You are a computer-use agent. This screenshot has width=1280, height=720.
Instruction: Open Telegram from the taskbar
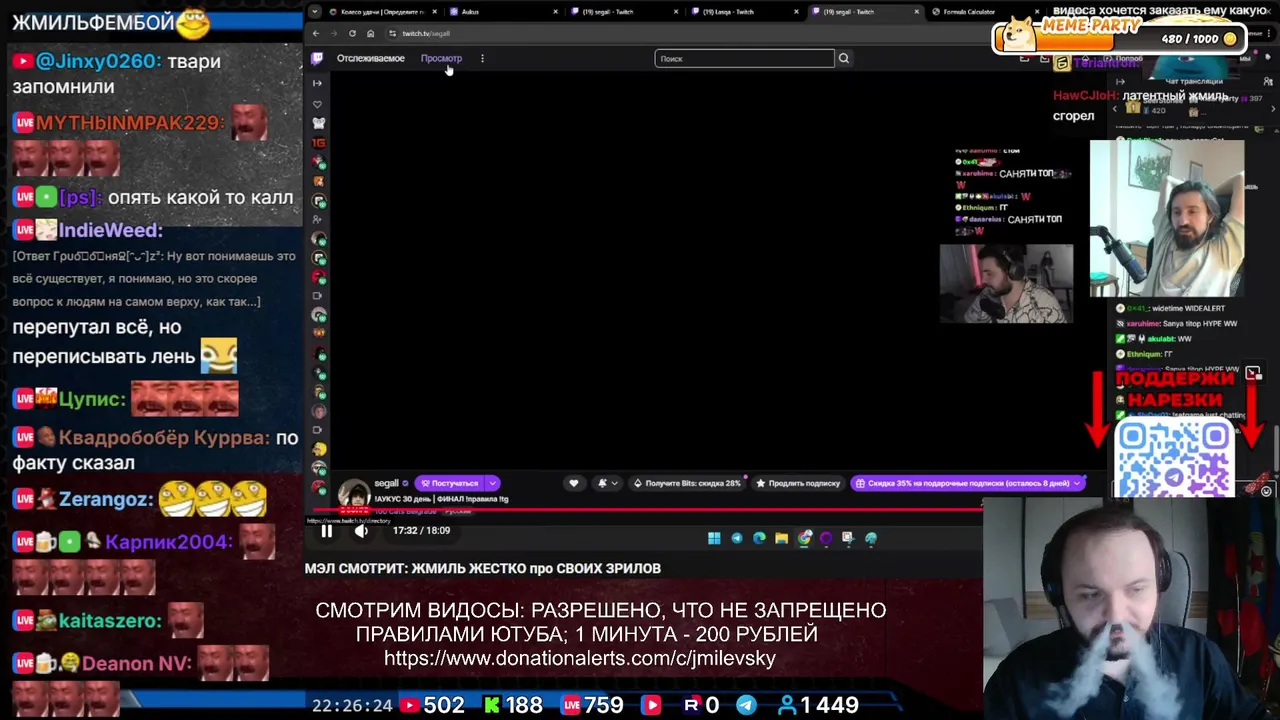point(737,538)
